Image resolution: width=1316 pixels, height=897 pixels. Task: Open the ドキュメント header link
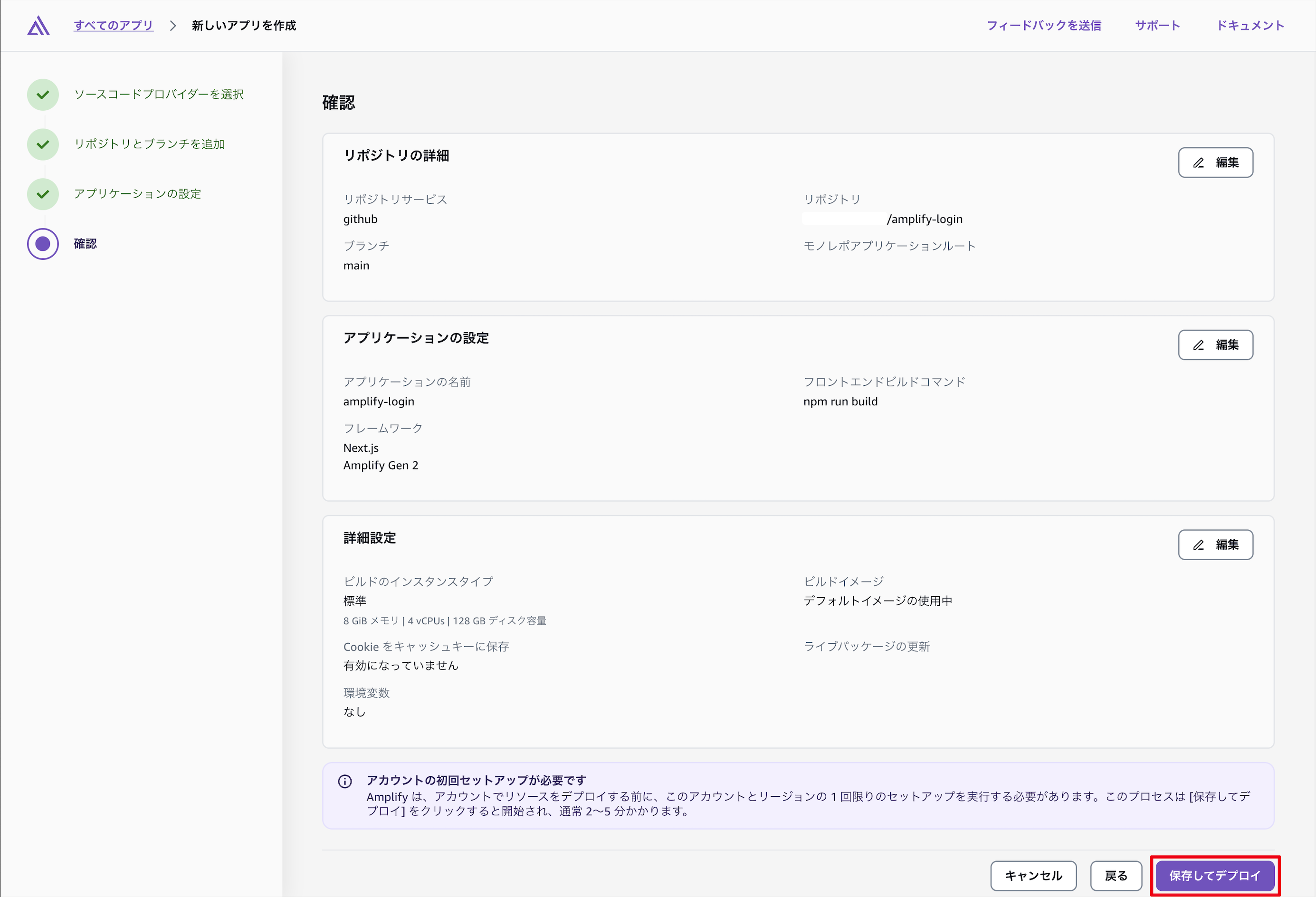coord(1250,26)
